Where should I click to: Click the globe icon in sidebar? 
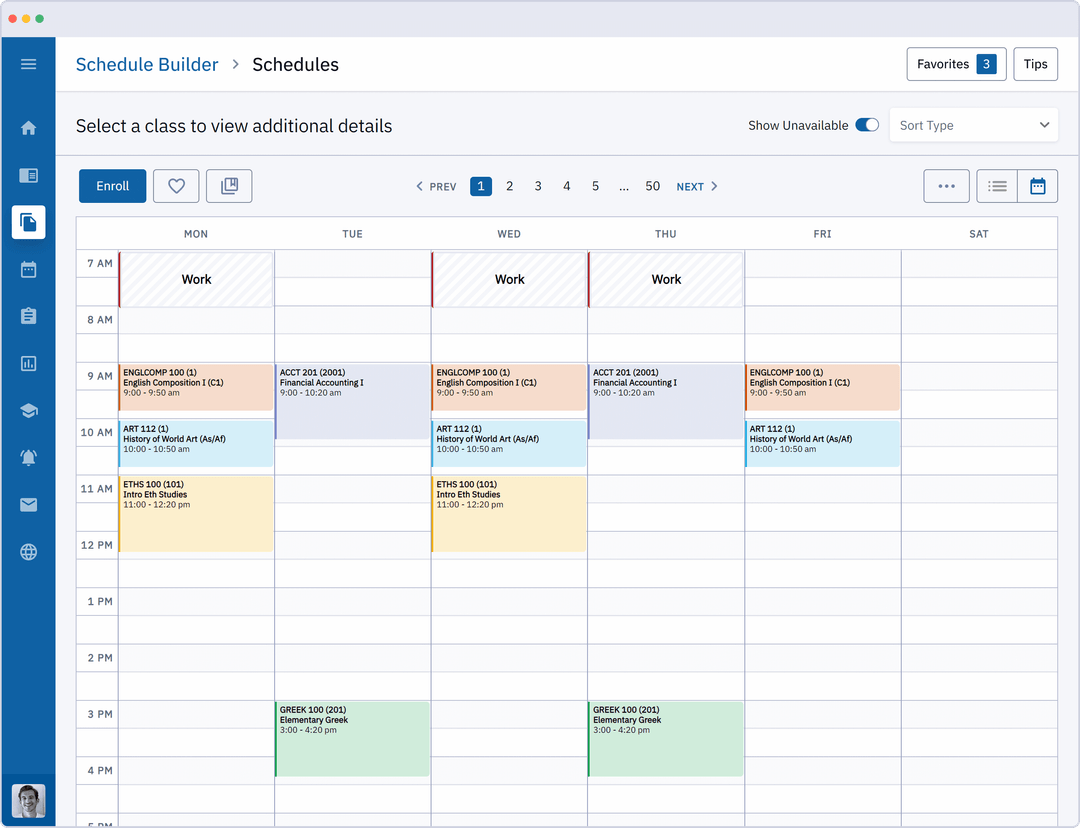(28, 552)
